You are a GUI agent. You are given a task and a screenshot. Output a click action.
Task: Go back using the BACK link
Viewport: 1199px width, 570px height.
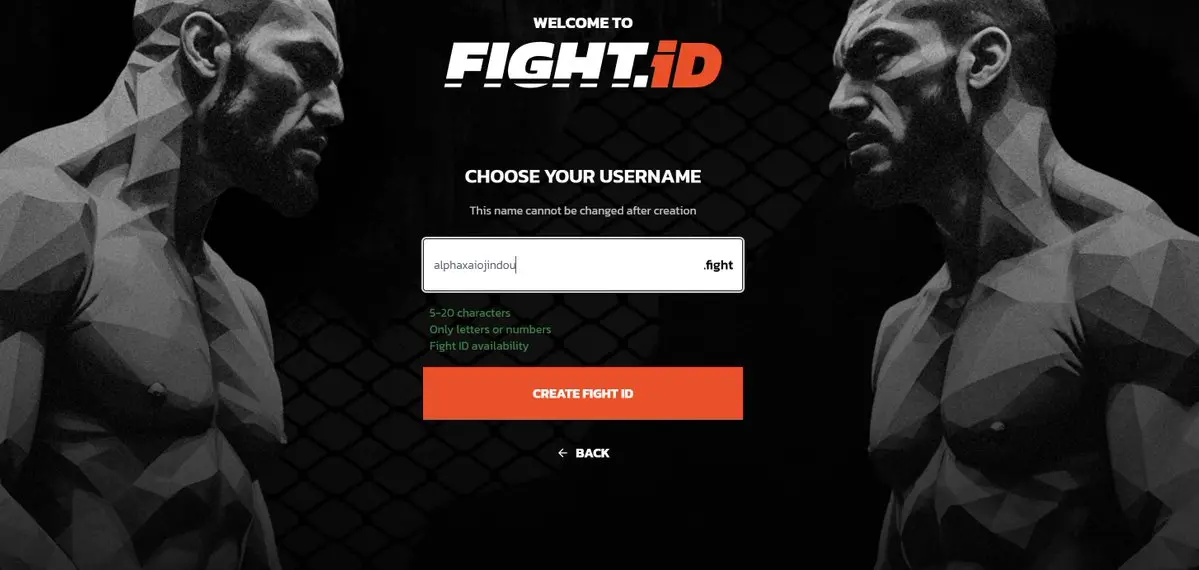click(x=583, y=453)
